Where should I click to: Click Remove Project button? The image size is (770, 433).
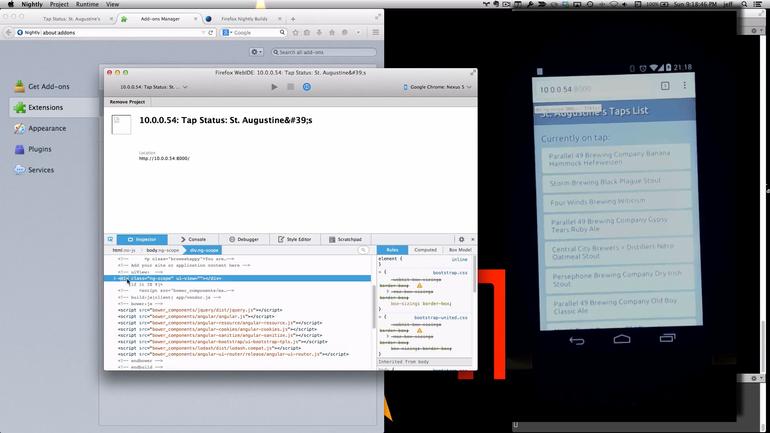tap(127, 102)
